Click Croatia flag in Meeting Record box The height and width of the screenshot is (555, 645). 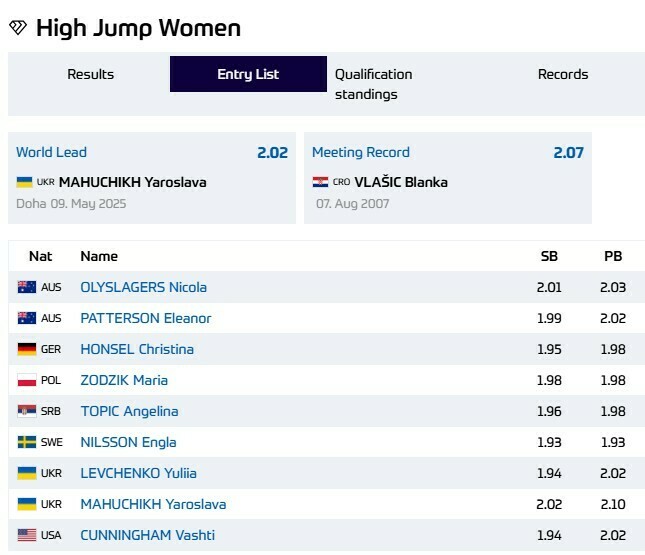click(320, 182)
